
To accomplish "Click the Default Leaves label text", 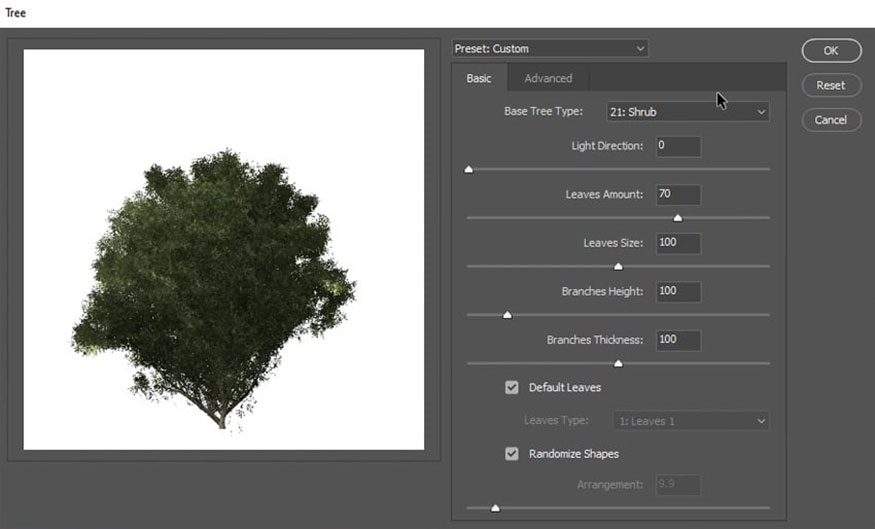I will [565, 387].
